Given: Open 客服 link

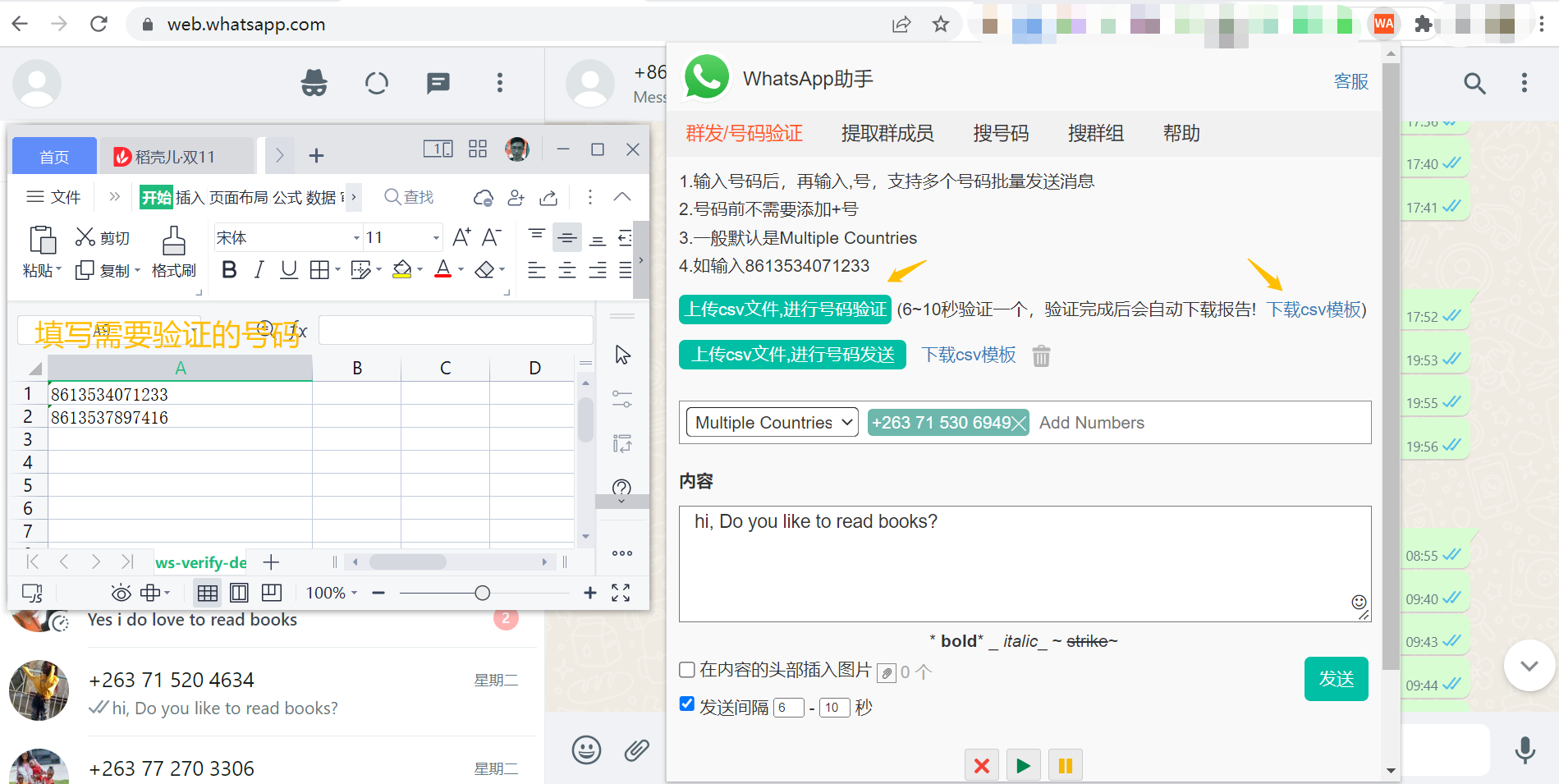Looking at the screenshot, I should pyautogui.click(x=1351, y=81).
